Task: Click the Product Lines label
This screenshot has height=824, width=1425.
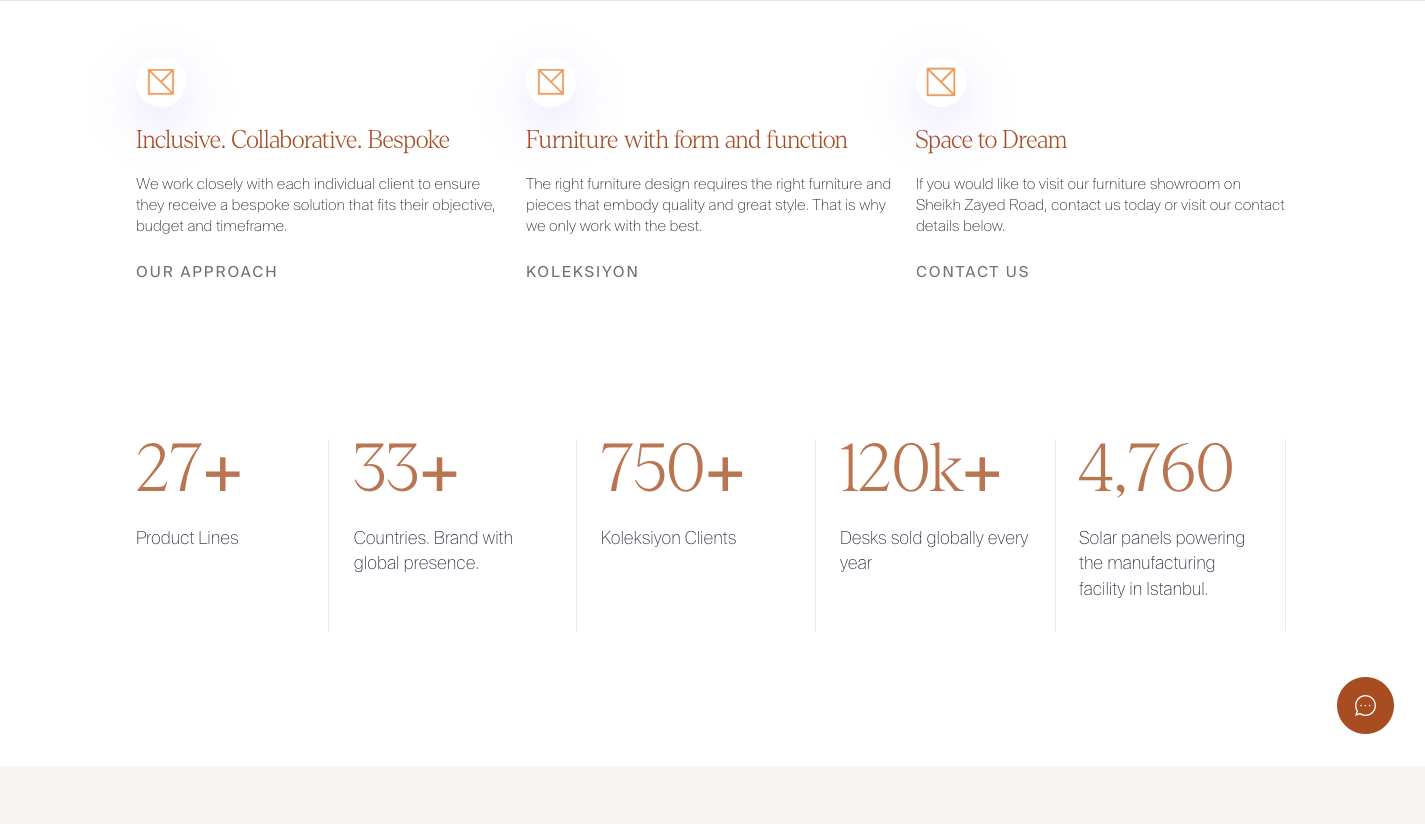Action: [x=187, y=538]
